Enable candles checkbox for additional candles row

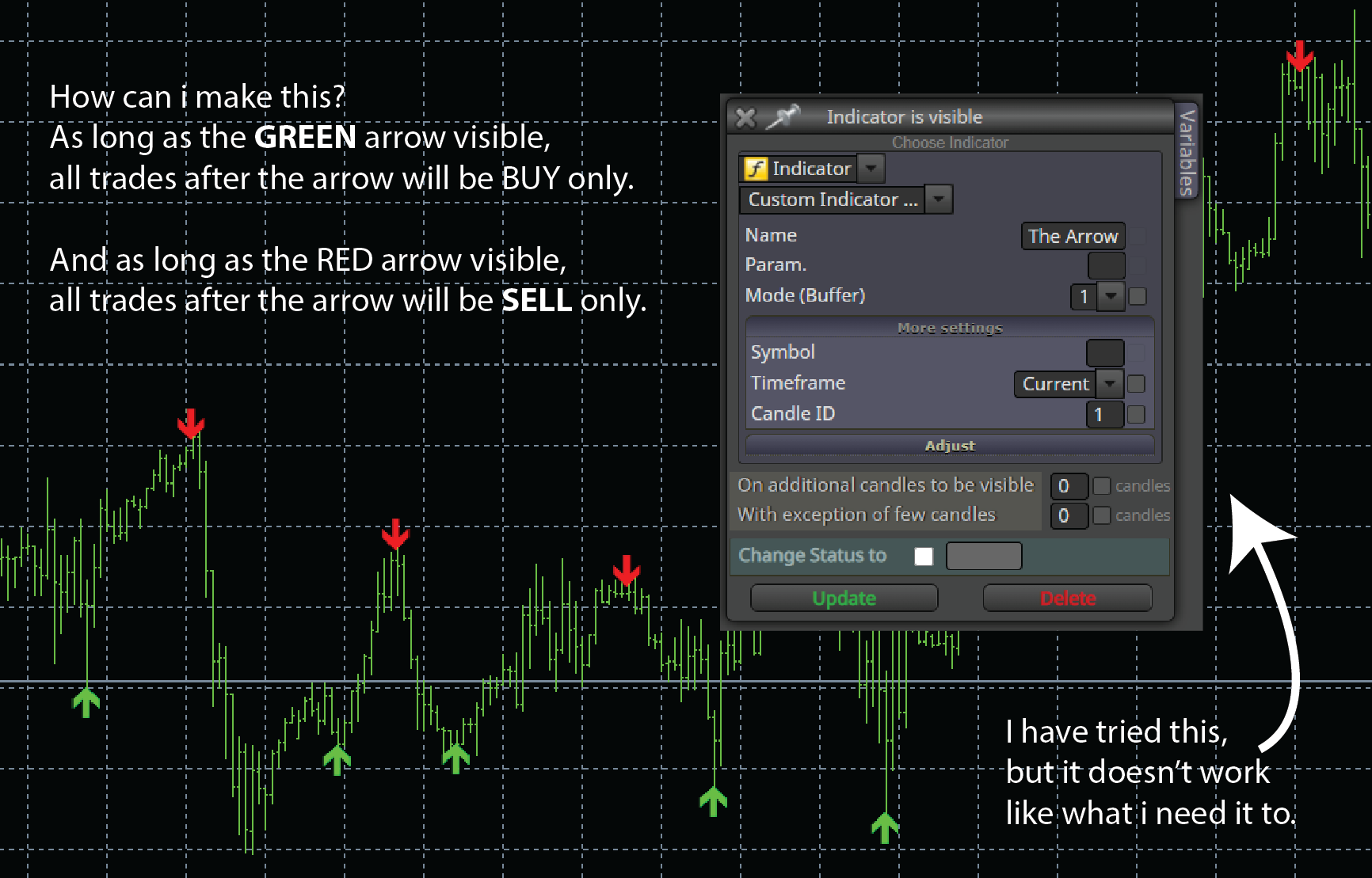click(1101, 486)
